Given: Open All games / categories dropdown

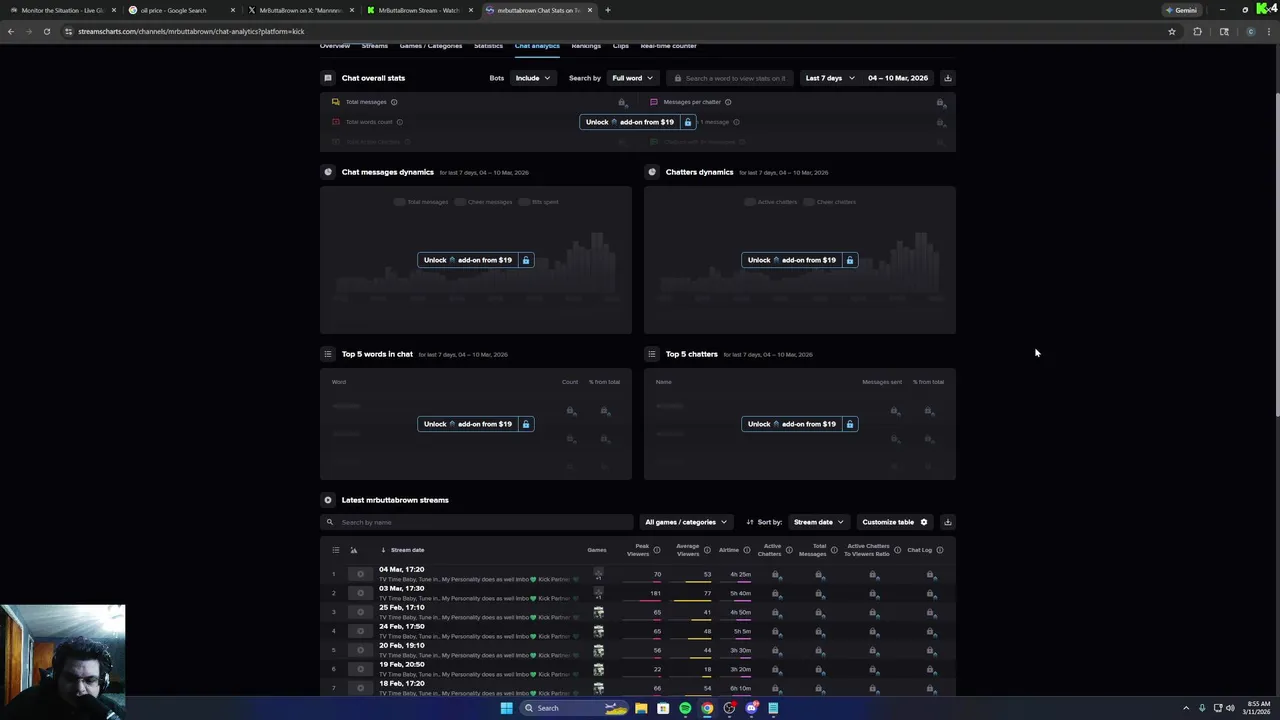Looking at the screenshot, I should (x=686, y=522).
